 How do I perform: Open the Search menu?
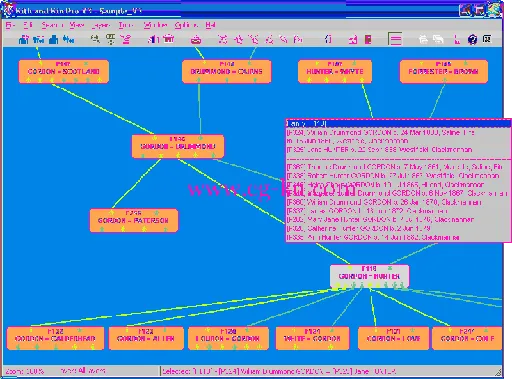coord(52,25)
